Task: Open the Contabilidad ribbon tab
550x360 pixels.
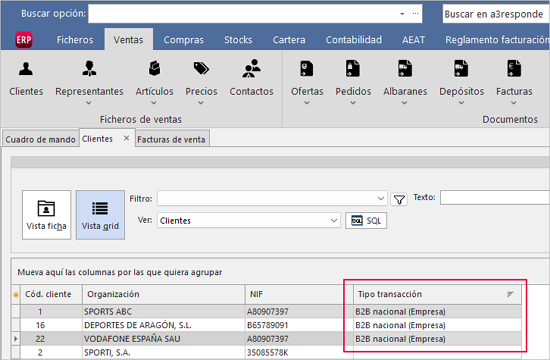Action: pos(354,40)
